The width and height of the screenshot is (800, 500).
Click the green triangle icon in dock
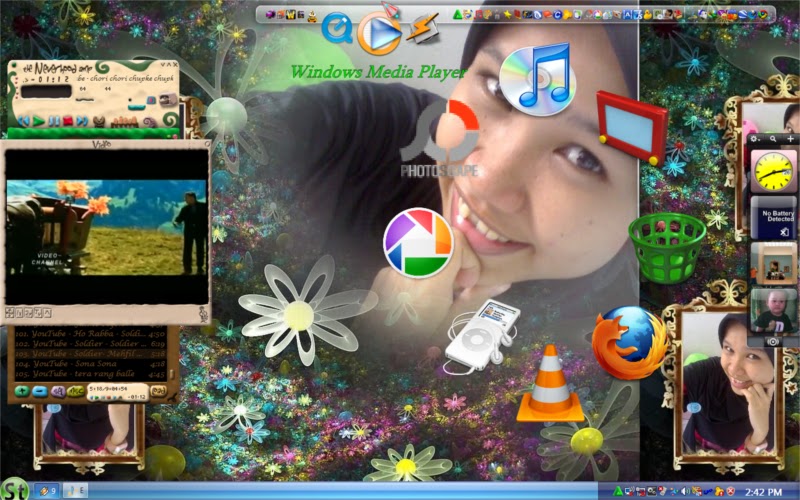coord(457,15)
